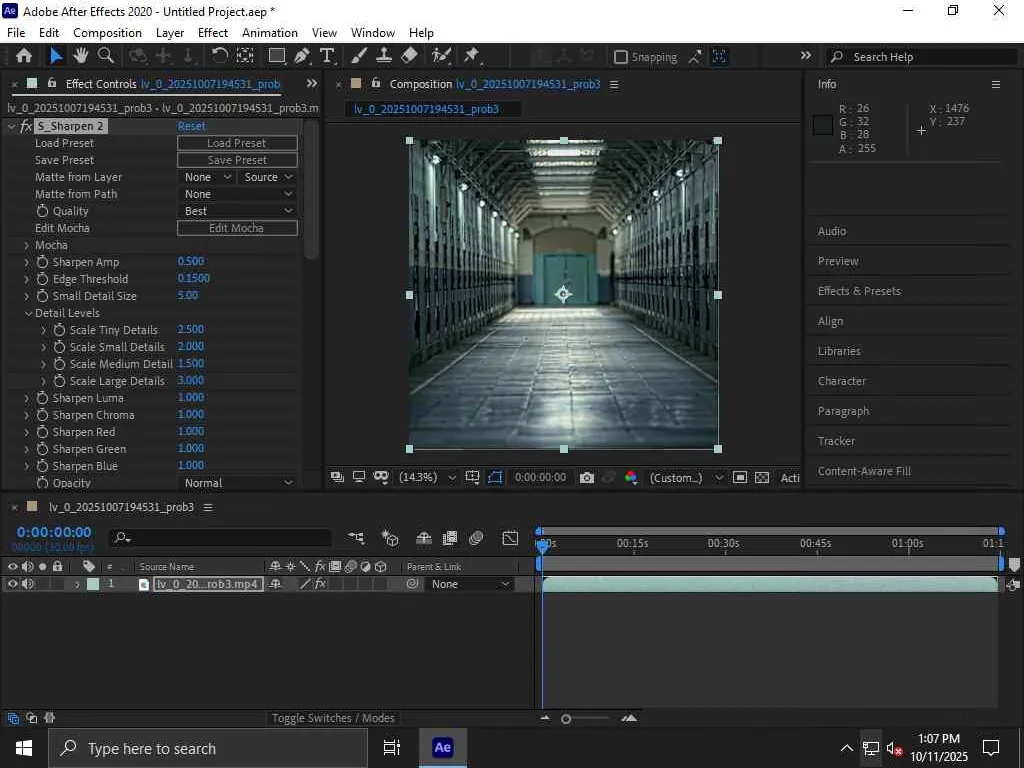Open the Effects & Presets panel
The image size is (1024, 768).
[859, 291]
